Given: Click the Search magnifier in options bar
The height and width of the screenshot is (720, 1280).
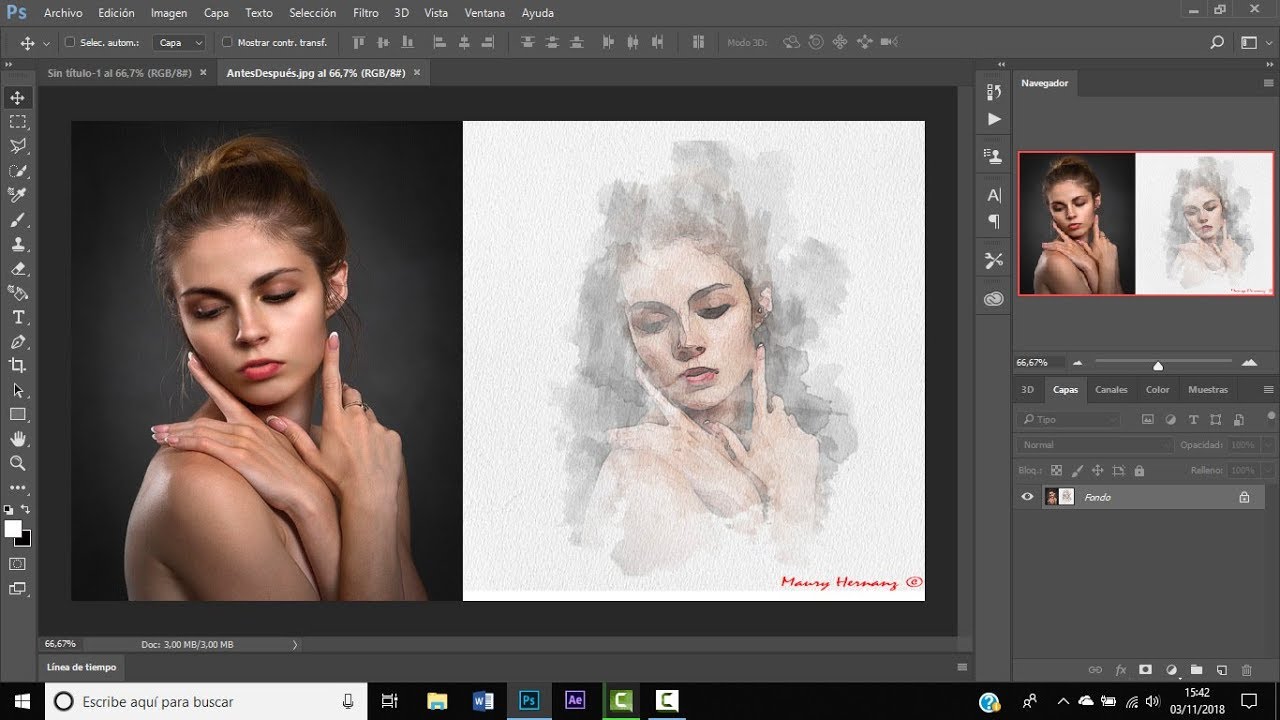Looking at the screenshot, I should point(1217,43).
